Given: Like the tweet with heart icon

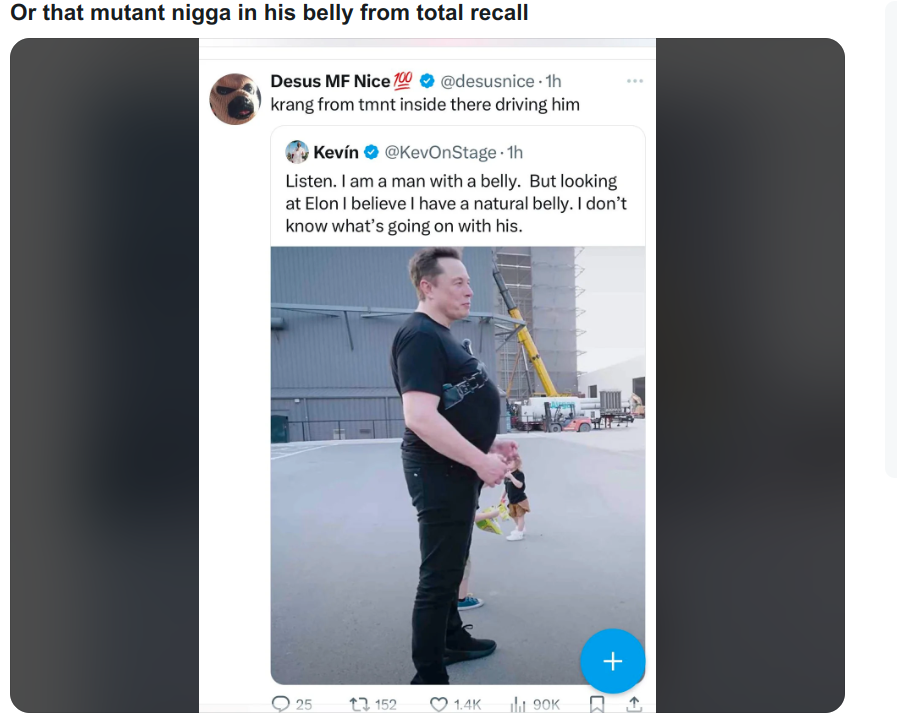Looking at the screenshot, I should (438, 704).
